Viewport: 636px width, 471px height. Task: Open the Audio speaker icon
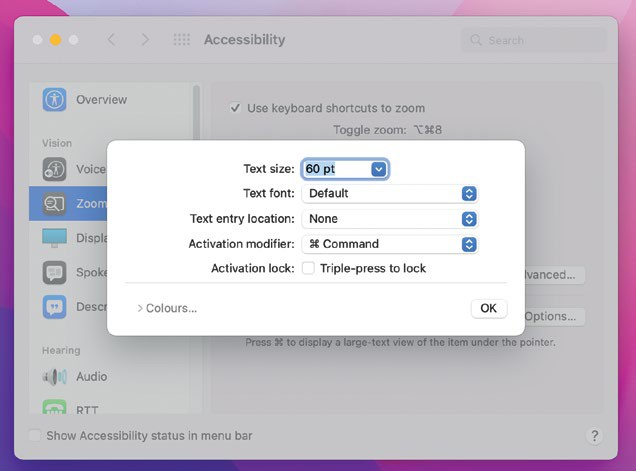click(x=54, y=377)
